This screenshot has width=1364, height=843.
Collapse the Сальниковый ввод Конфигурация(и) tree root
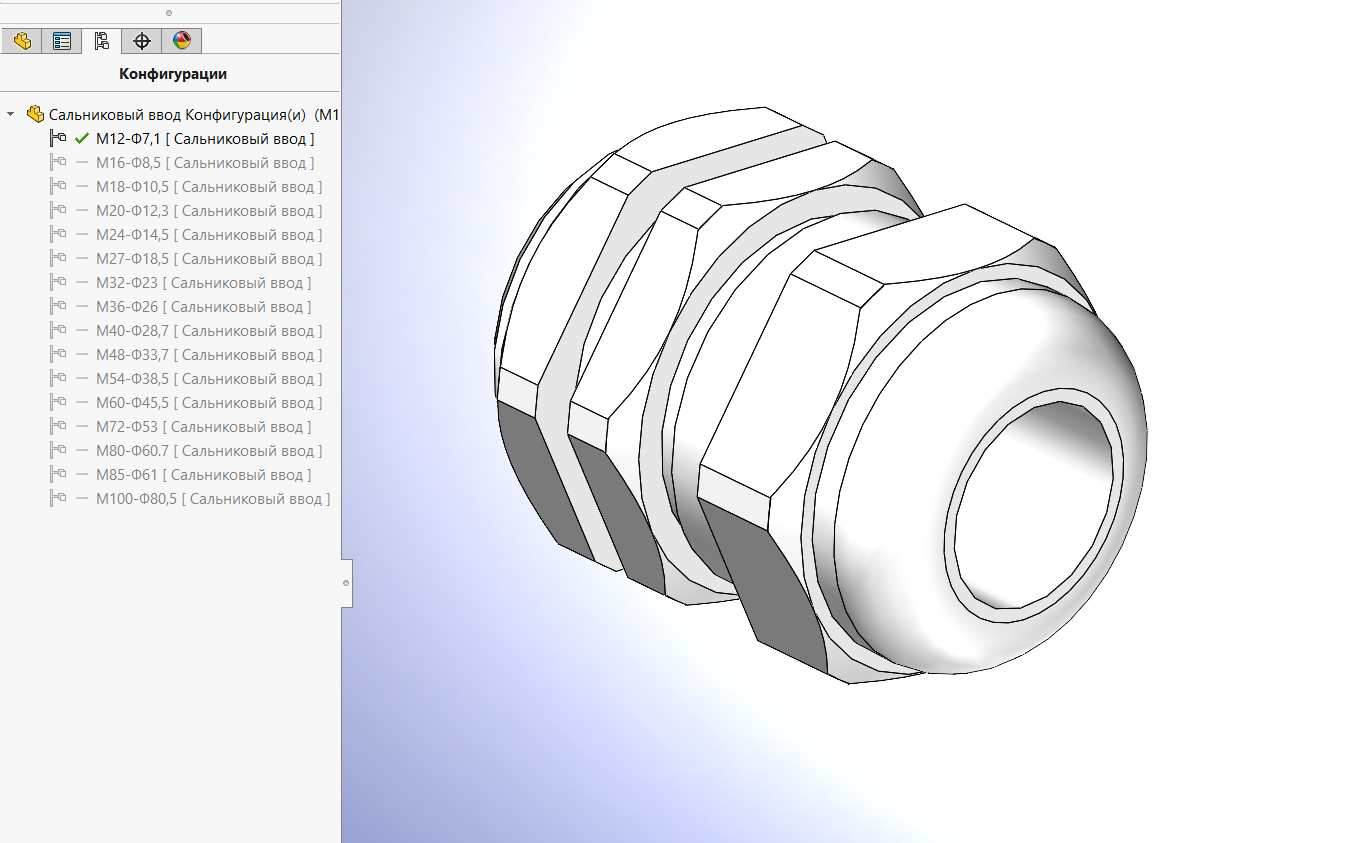click(11, 114)
